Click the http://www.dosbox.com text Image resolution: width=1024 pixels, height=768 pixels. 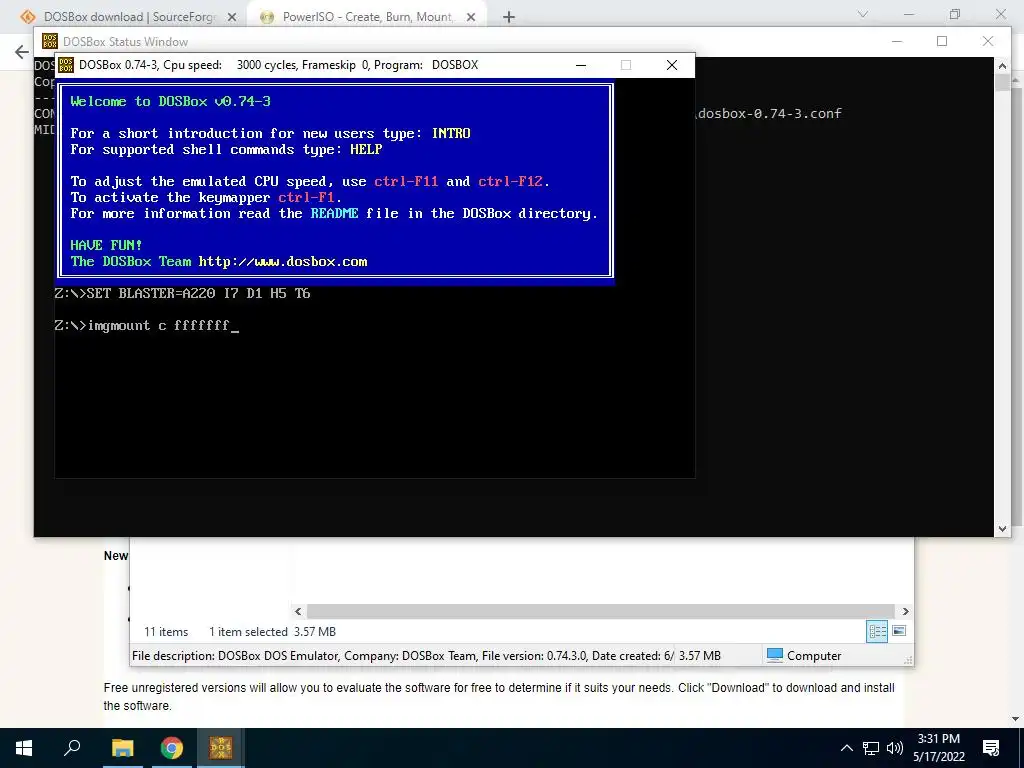(283, 261)
